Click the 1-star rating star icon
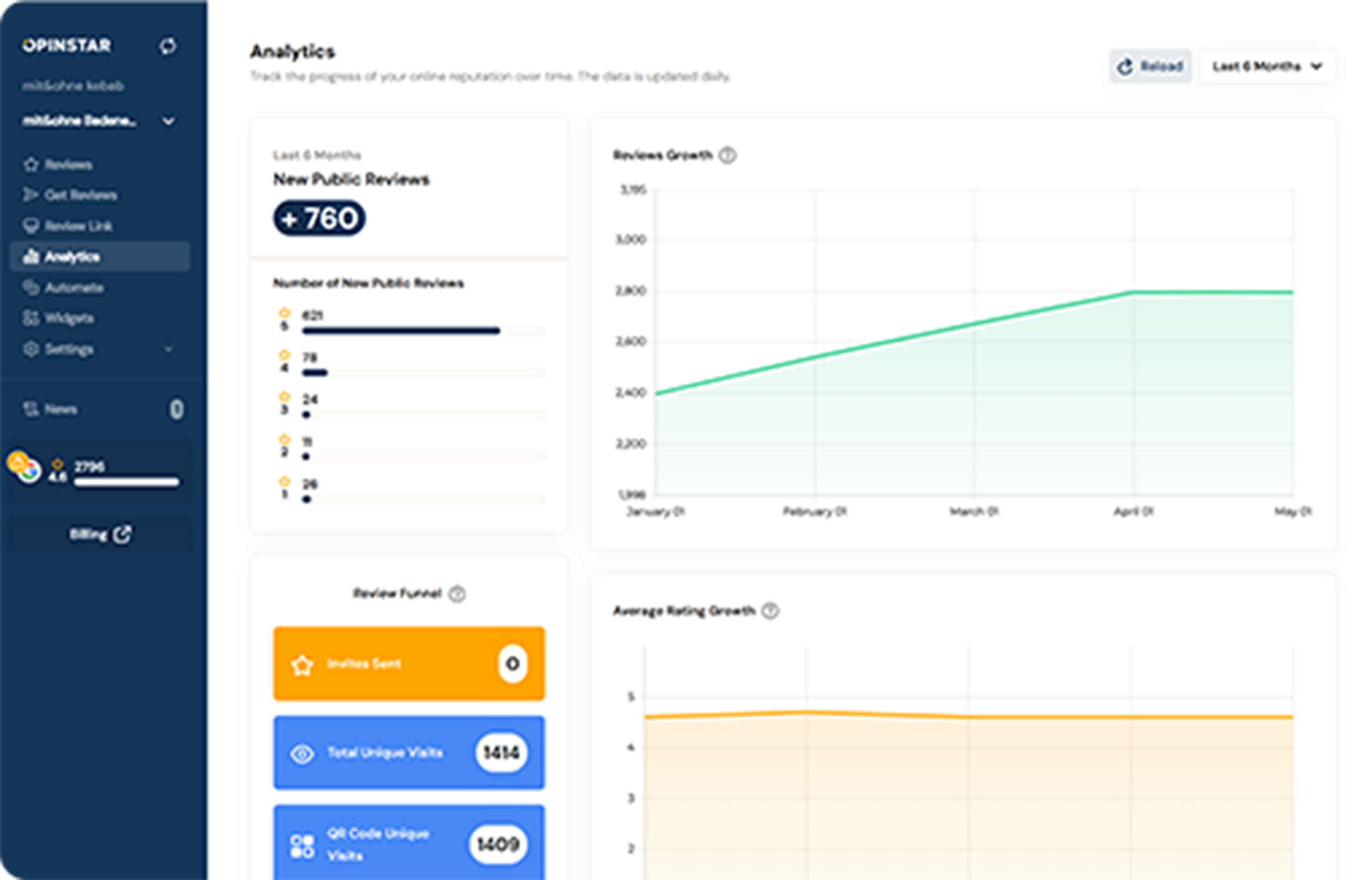The height and width of the screenshot is (880, 1372). 285,482
